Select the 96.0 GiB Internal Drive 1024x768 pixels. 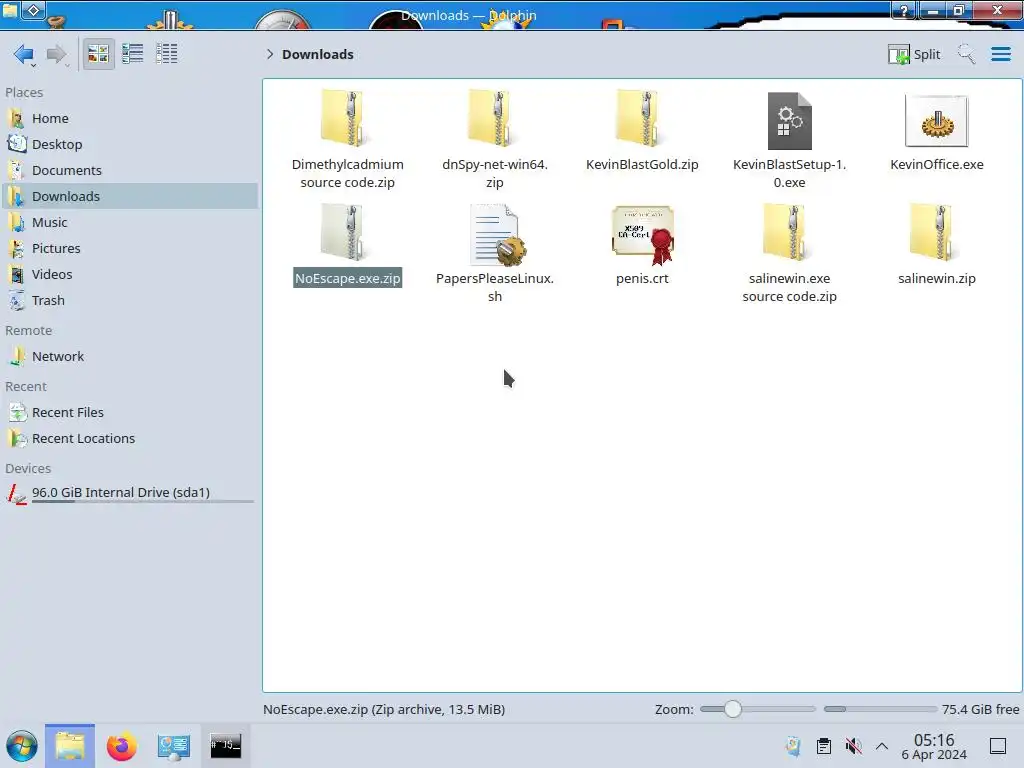[129, 494]
